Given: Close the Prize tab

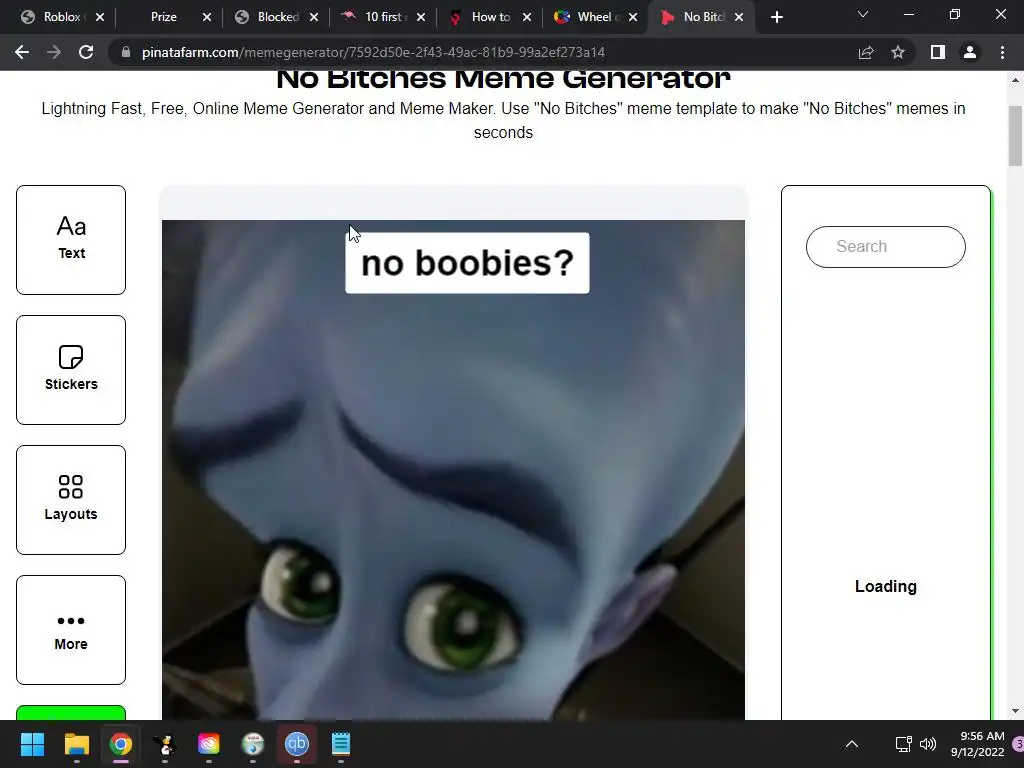Looking at the screenshot, I should coord(207,17).
